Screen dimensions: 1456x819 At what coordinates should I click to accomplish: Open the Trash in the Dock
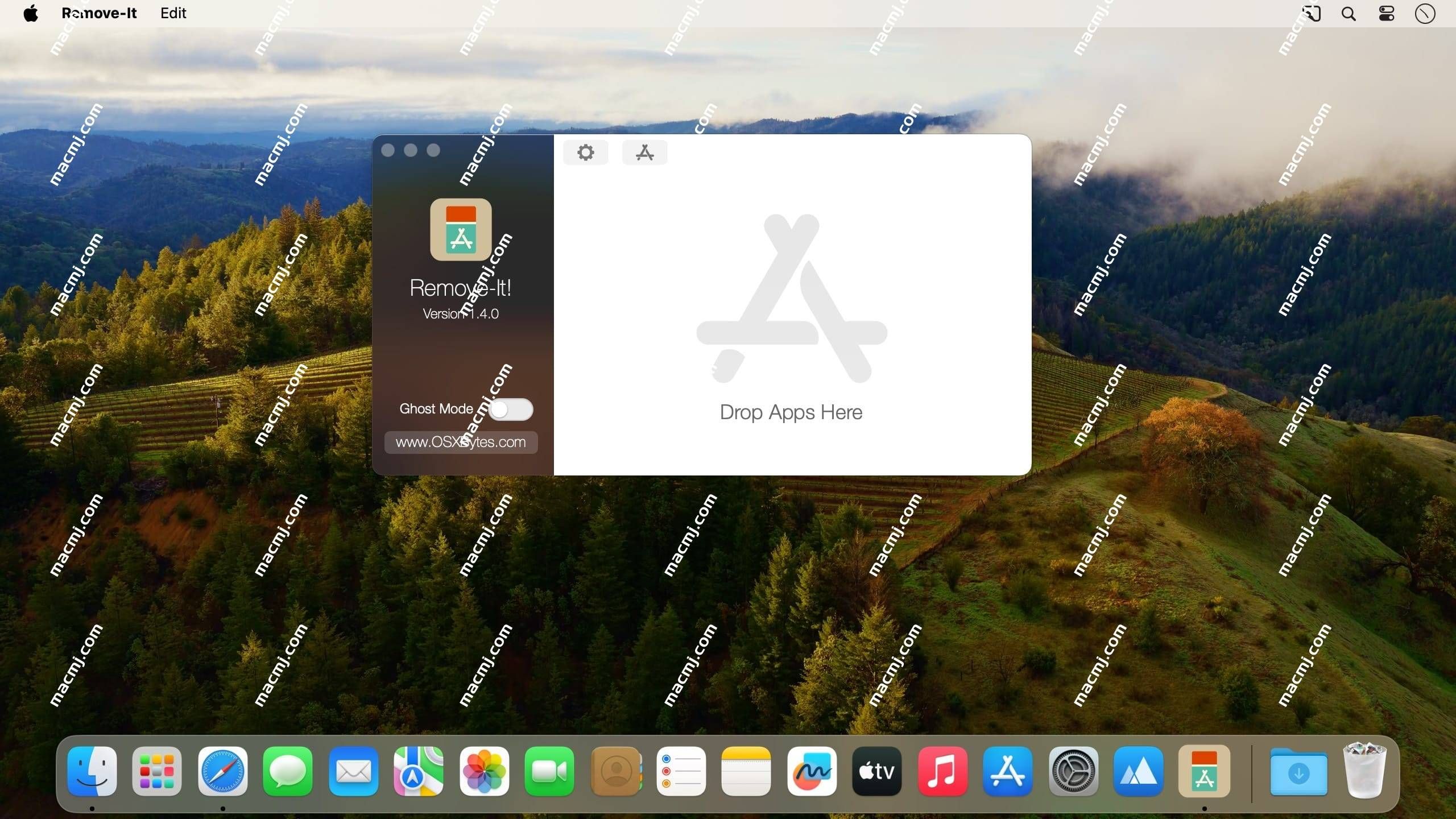tap(1364, 770)
